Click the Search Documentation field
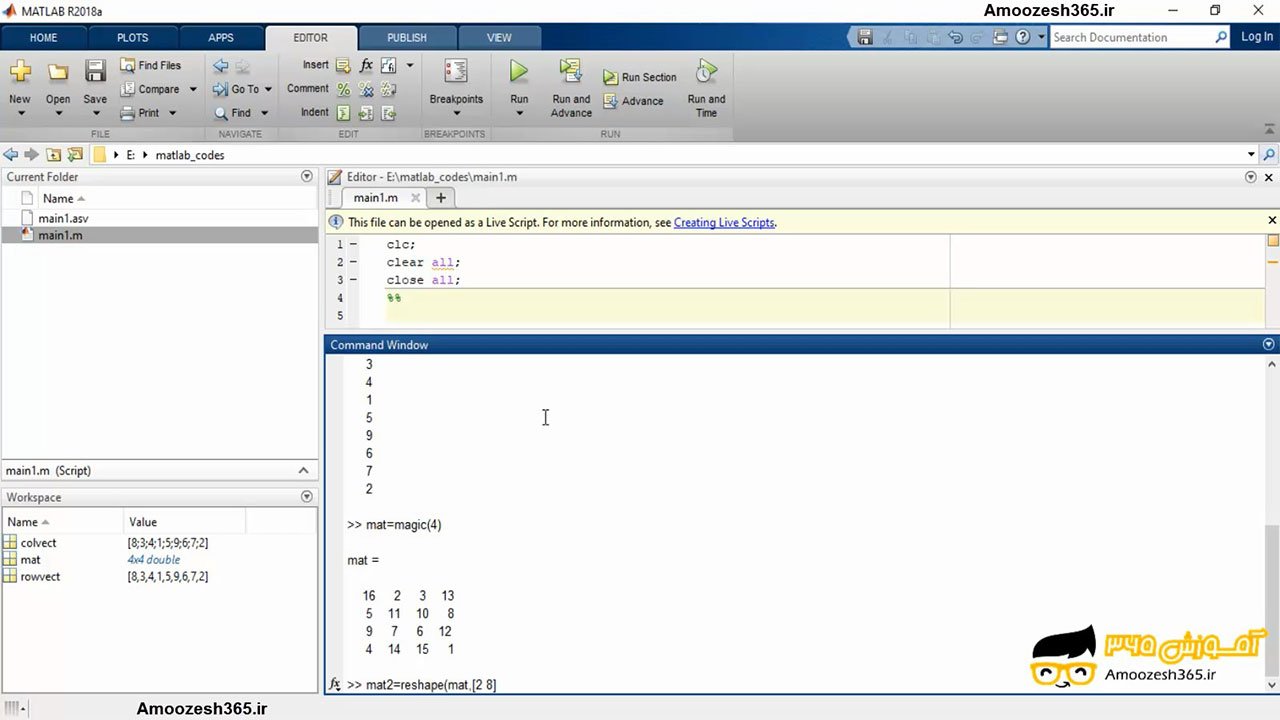The height and width of the screenshot is (720, 1280). tap(1139, 37)
